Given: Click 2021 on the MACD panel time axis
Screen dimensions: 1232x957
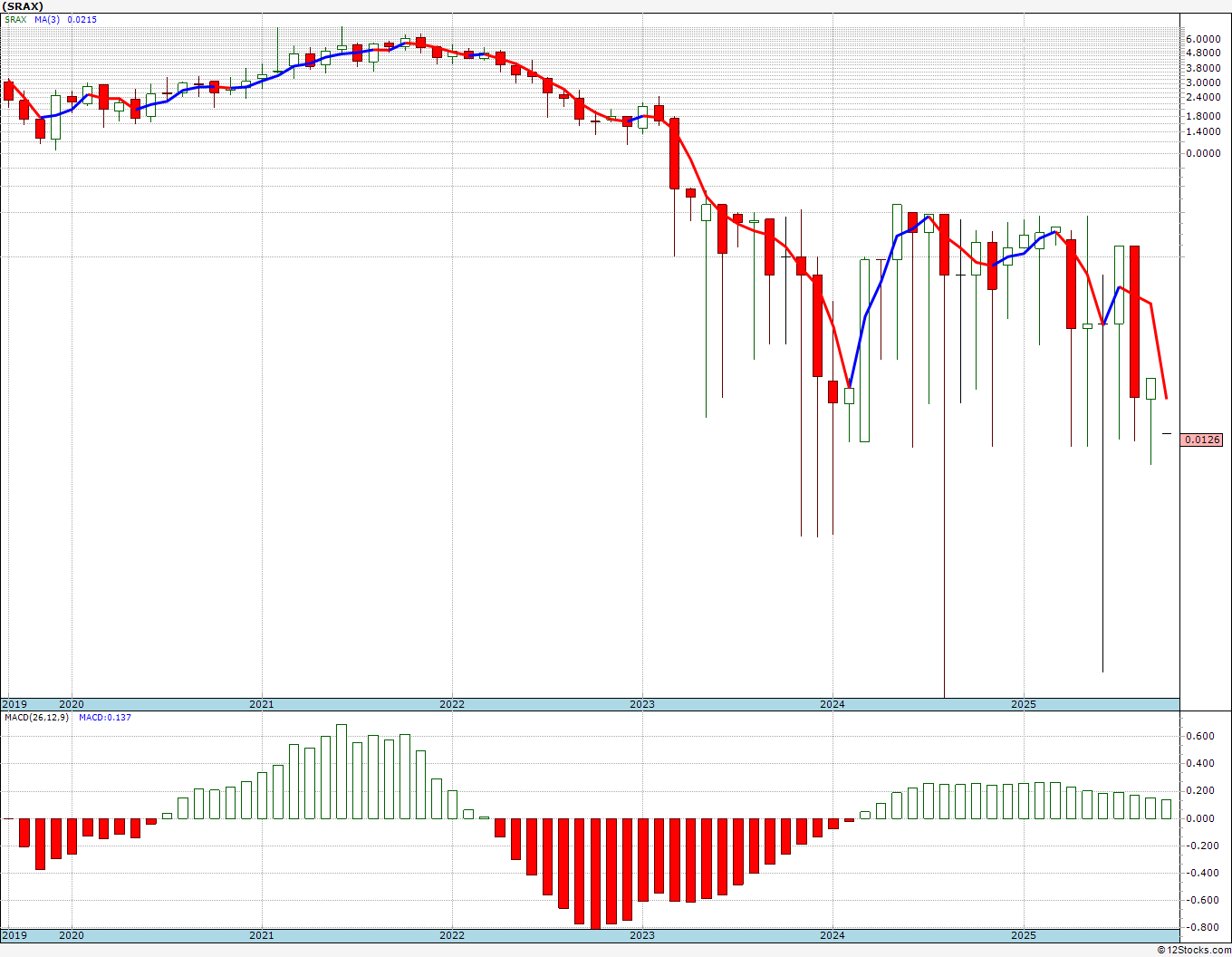Looking at the screenshot, I should 261,935.
